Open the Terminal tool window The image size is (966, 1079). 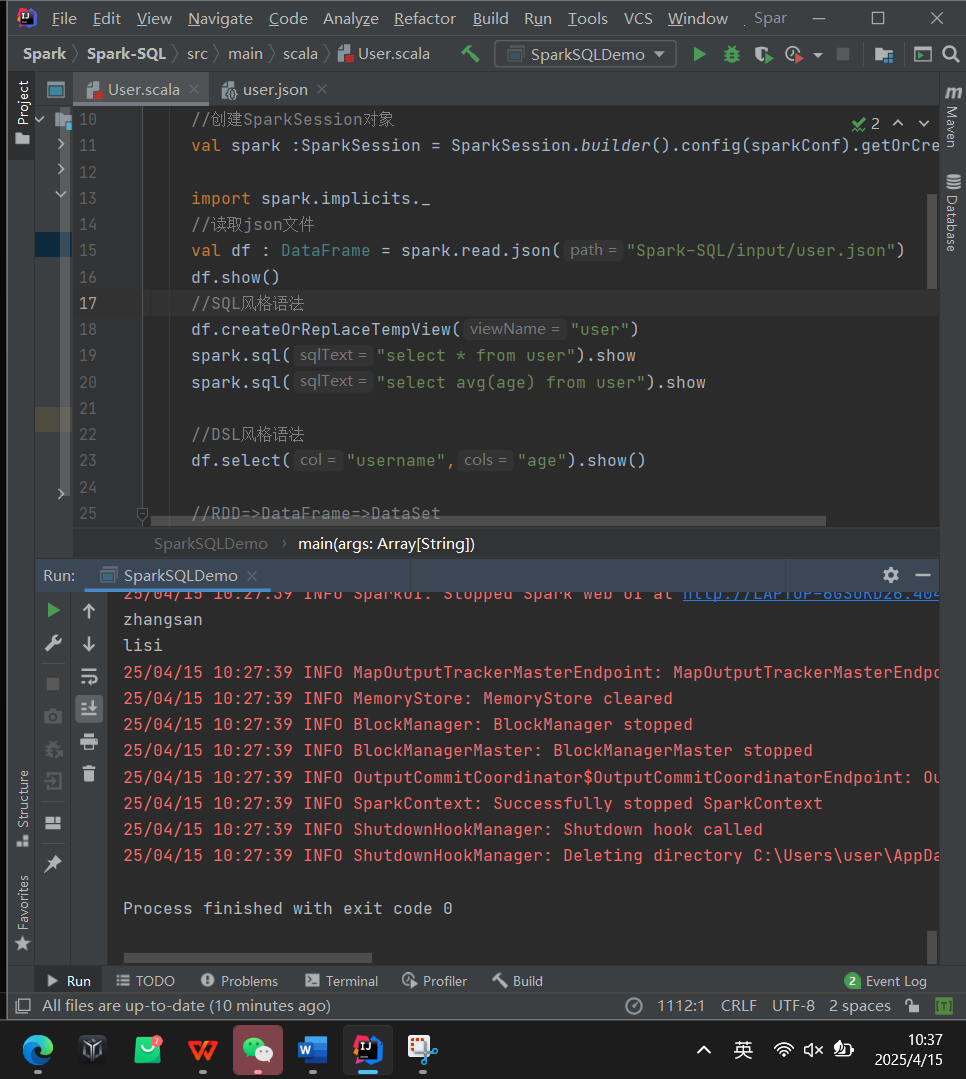[x=341, y=981]
